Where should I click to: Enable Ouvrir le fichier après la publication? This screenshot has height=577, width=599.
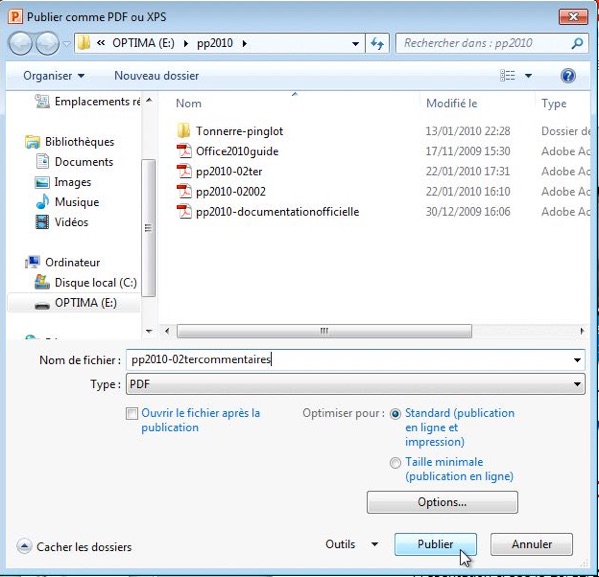(x=132, y=413)
